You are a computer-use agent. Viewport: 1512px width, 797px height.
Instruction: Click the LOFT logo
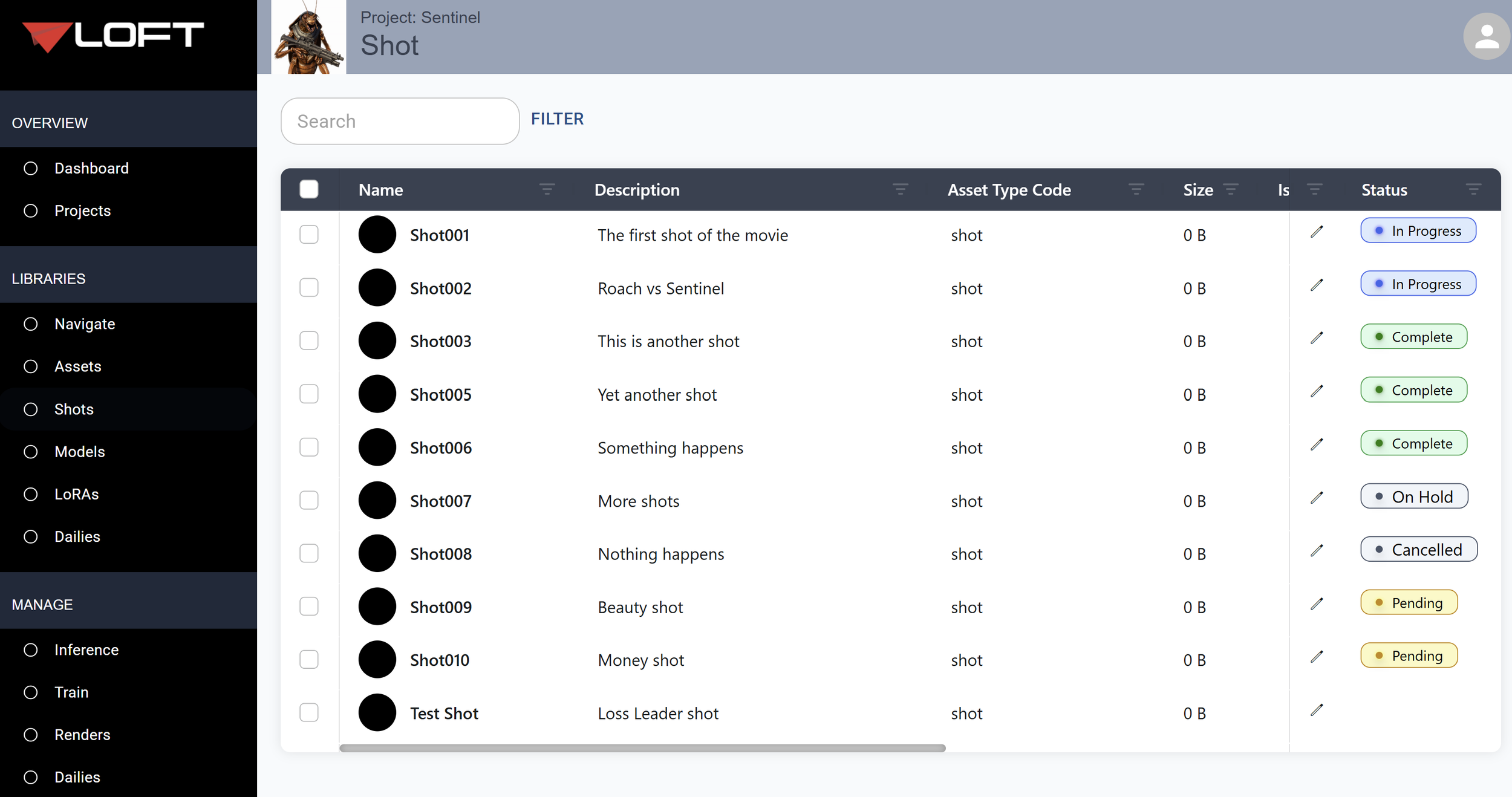[x=113, y=36]
